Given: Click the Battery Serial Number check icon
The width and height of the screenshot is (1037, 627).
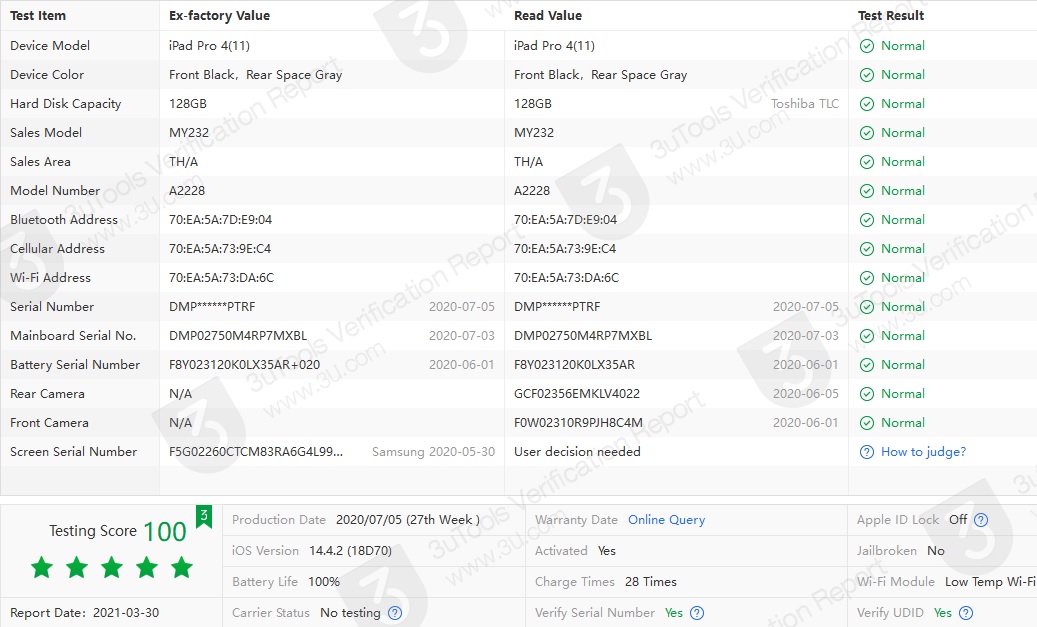Looking at the screenshot, I should (x=866, y=365).
